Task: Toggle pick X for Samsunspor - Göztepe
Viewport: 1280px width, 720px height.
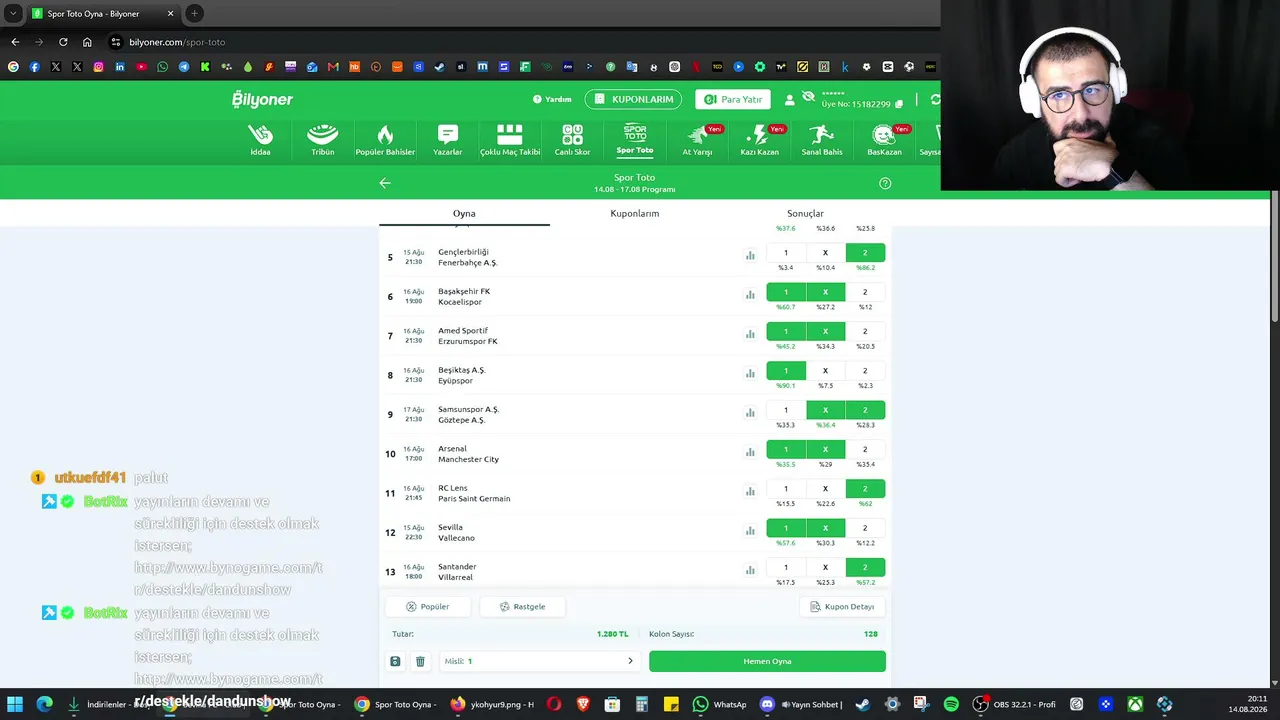Action: [825, 410]
